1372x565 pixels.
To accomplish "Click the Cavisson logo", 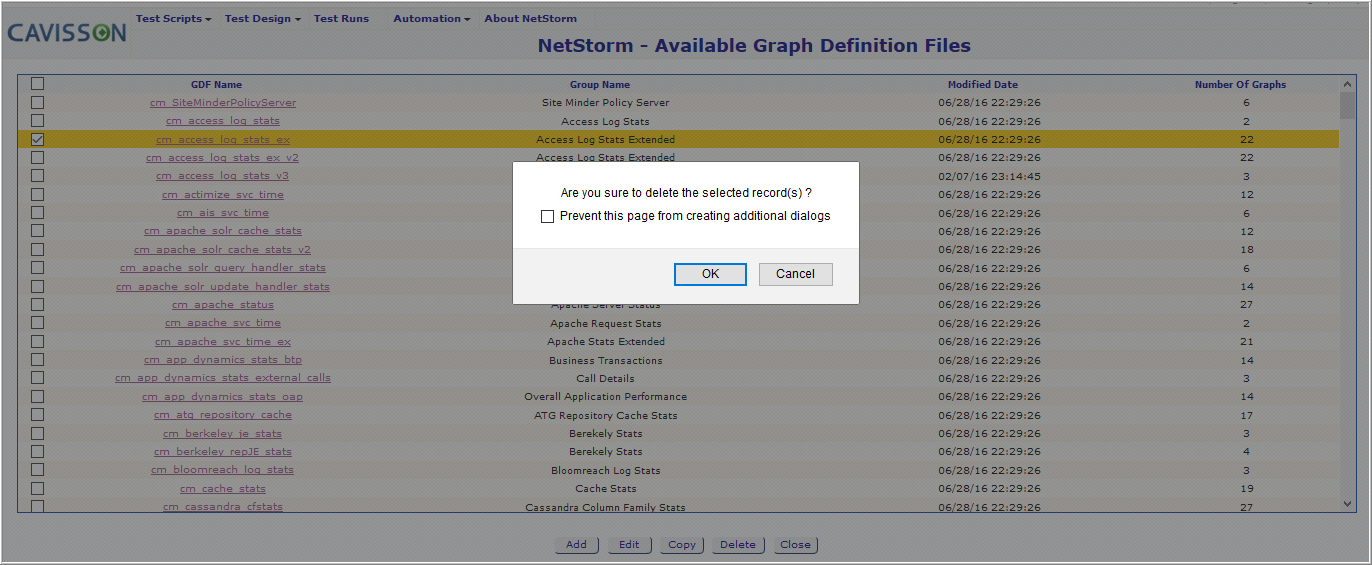I will 67,32.
